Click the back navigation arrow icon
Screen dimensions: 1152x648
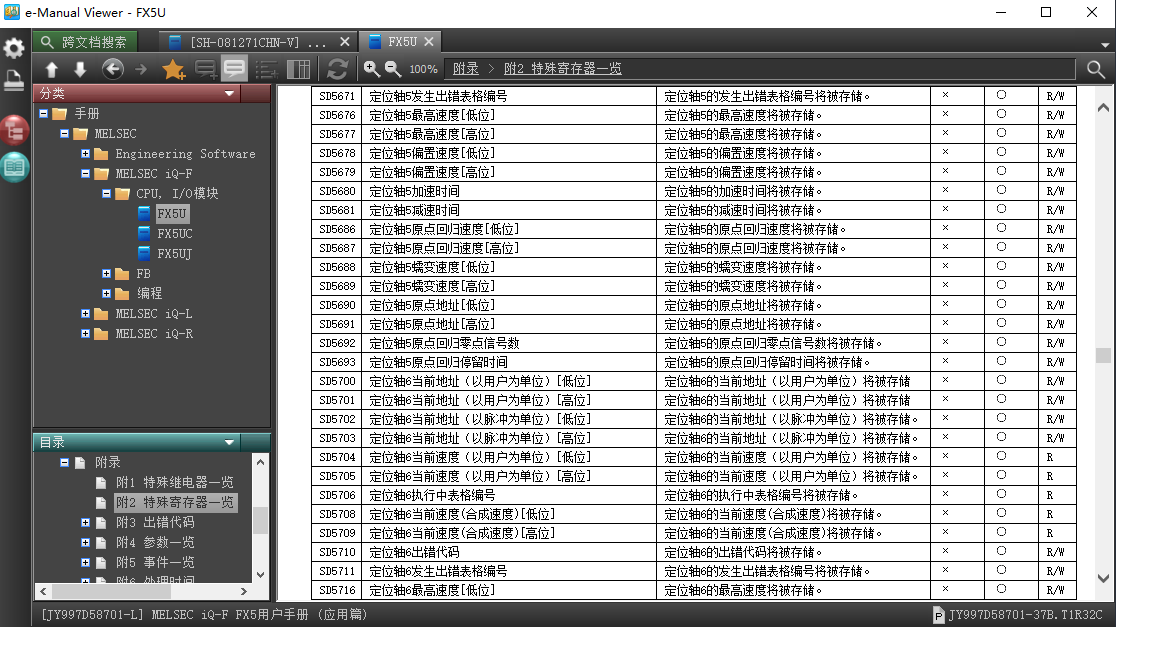pos(113,69)
